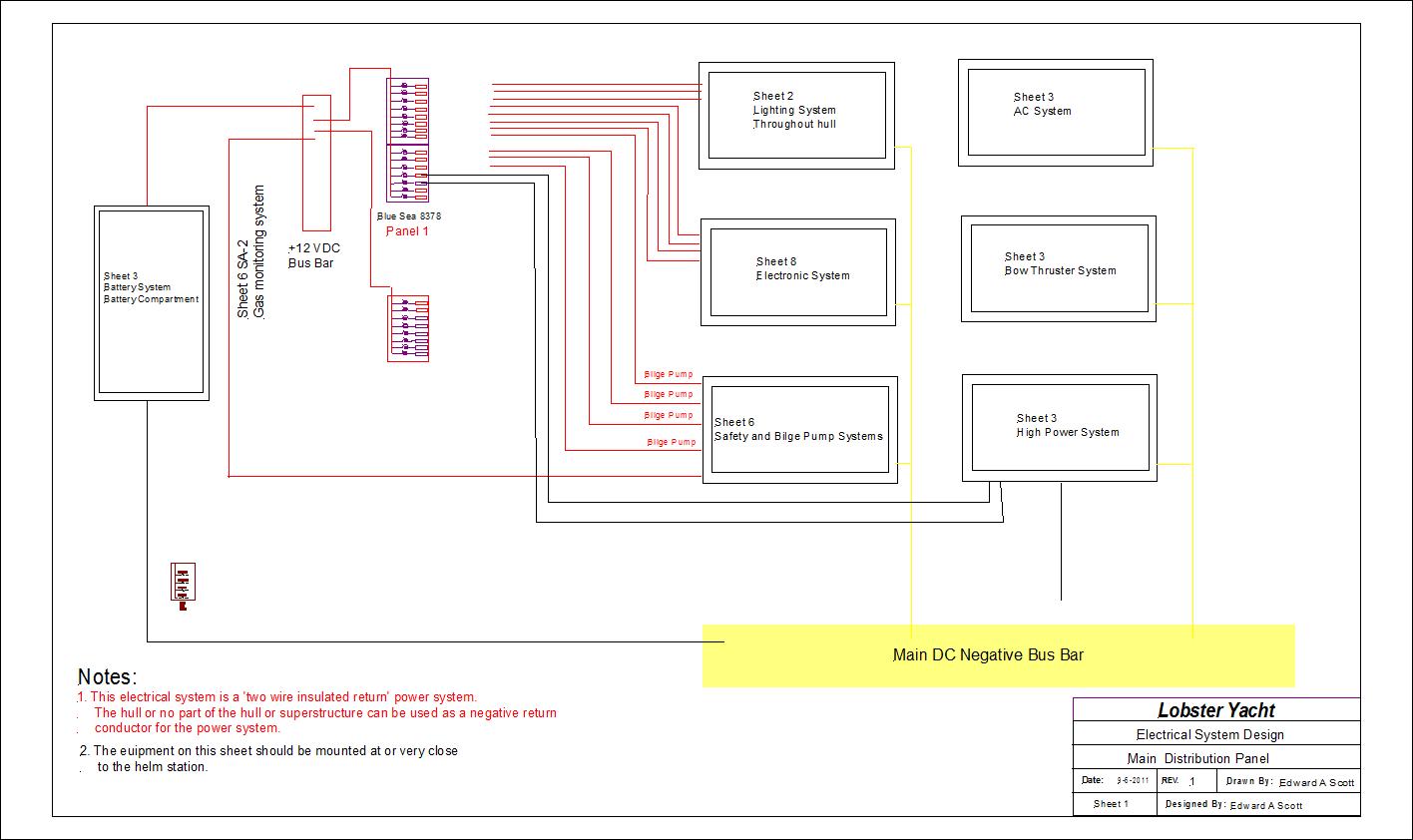Click the Notes heading
The width and height of the screenshot is (1413, 840).
coord(107,677)
